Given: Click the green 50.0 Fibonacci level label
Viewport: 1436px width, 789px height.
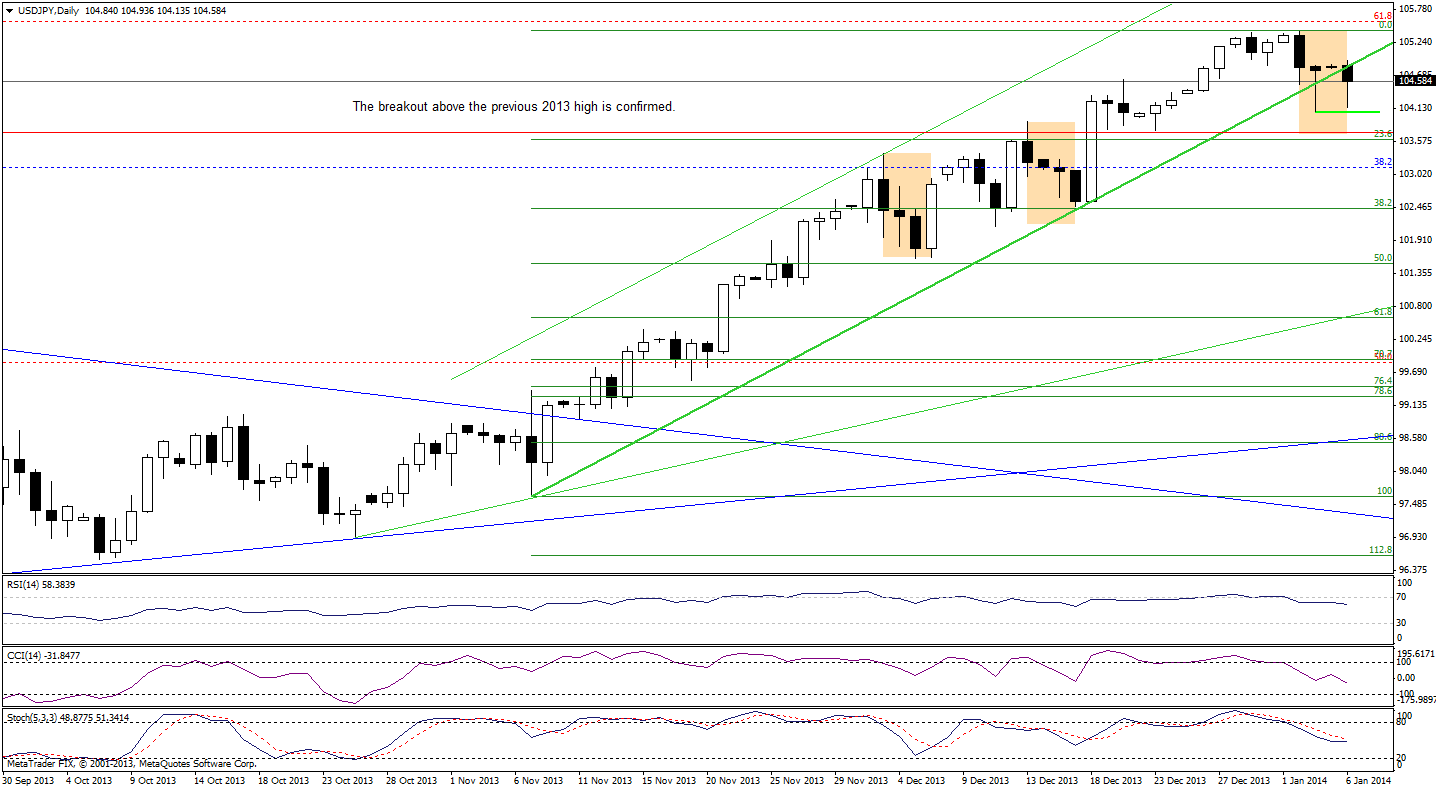Looking at the screenshot, I should (x=1383, y=258).
